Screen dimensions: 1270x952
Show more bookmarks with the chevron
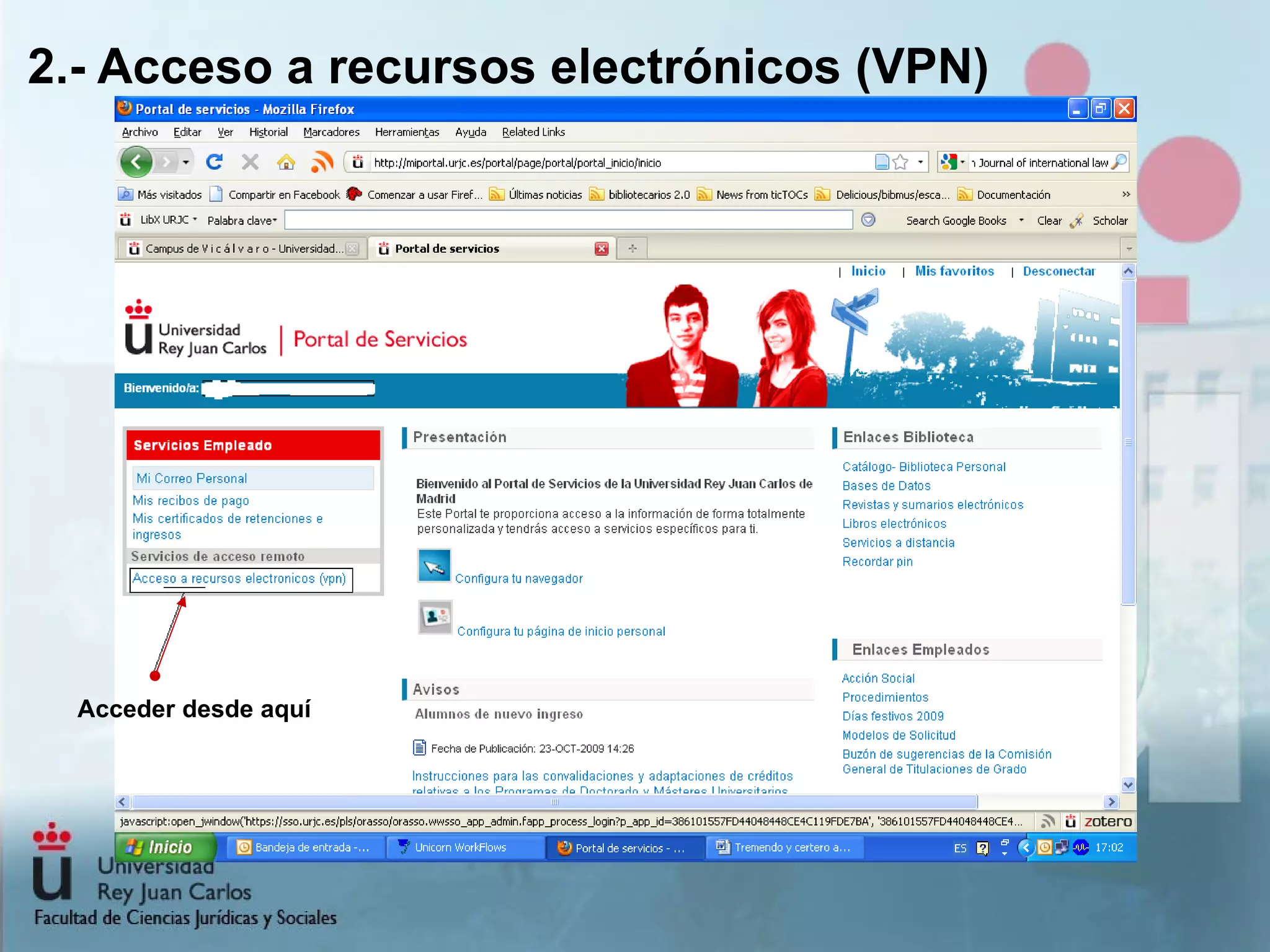tap(1126, 195)
